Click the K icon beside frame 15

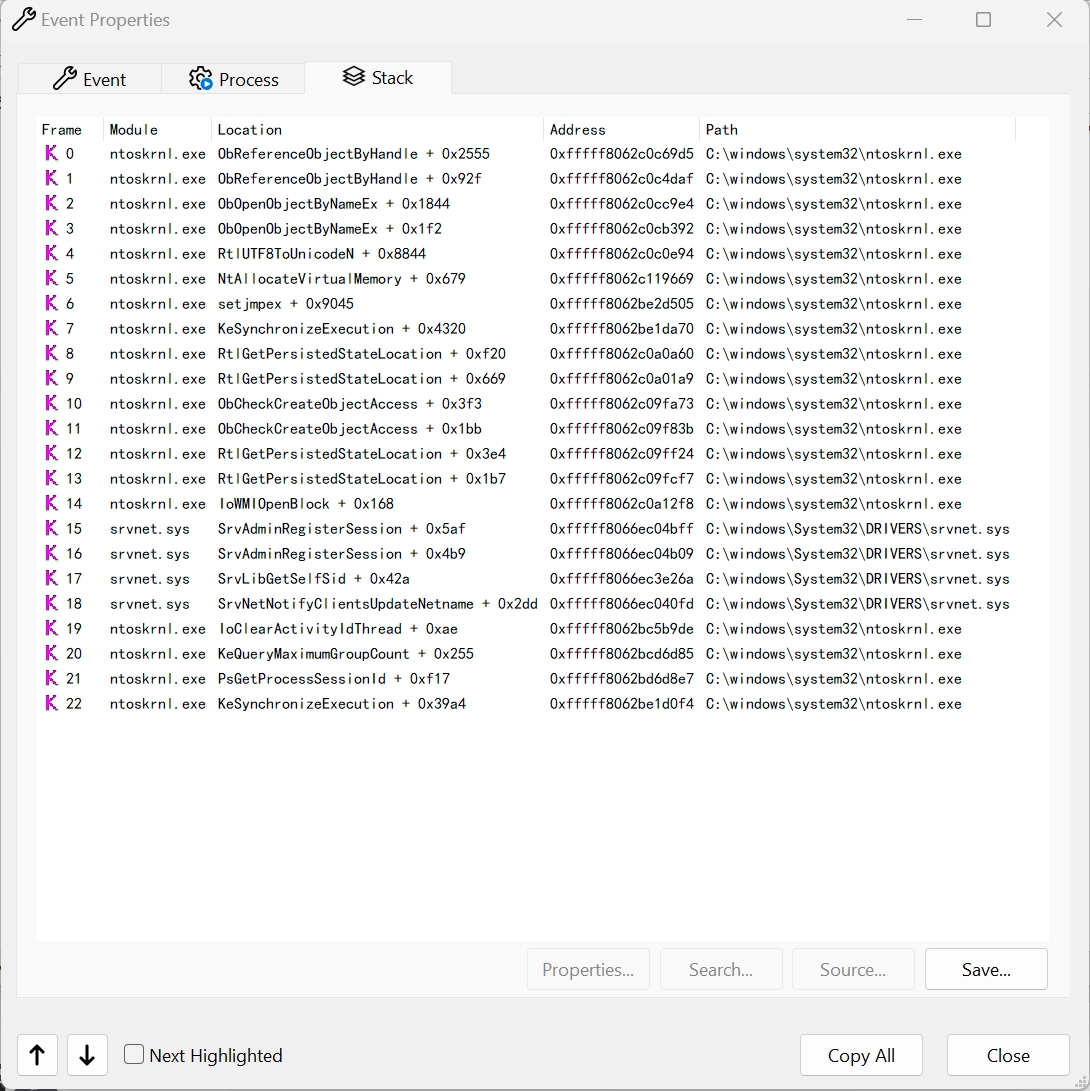tap(51, 529)
